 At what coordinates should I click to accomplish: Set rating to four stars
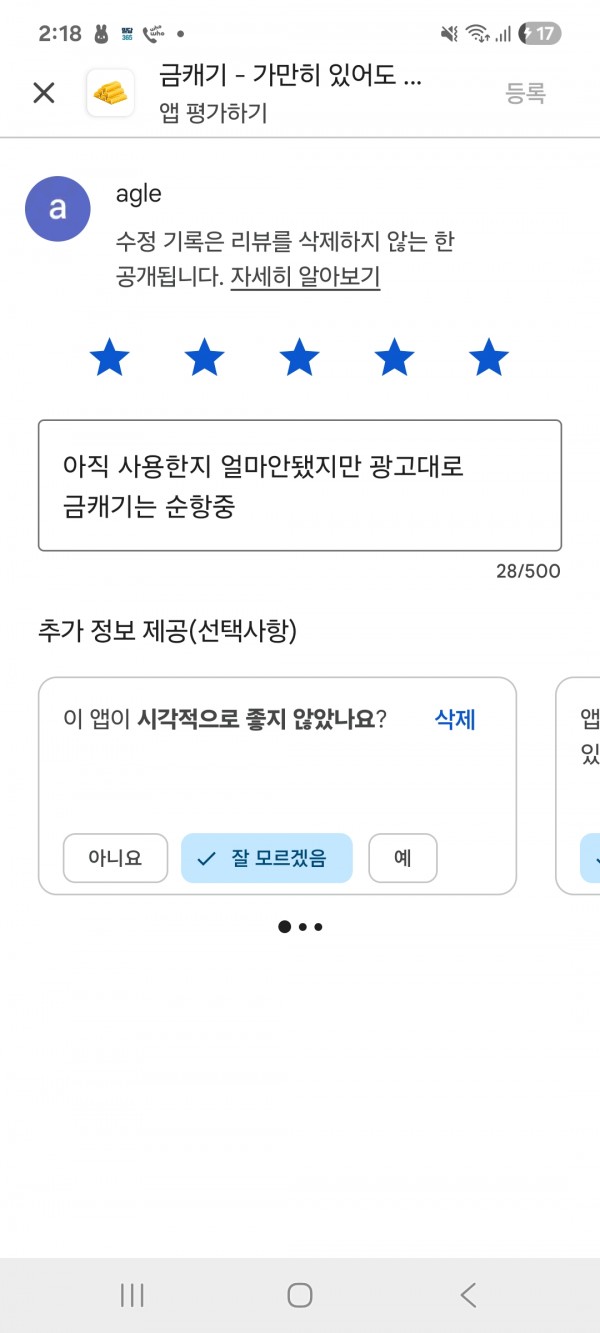click(x=394, y=357)
